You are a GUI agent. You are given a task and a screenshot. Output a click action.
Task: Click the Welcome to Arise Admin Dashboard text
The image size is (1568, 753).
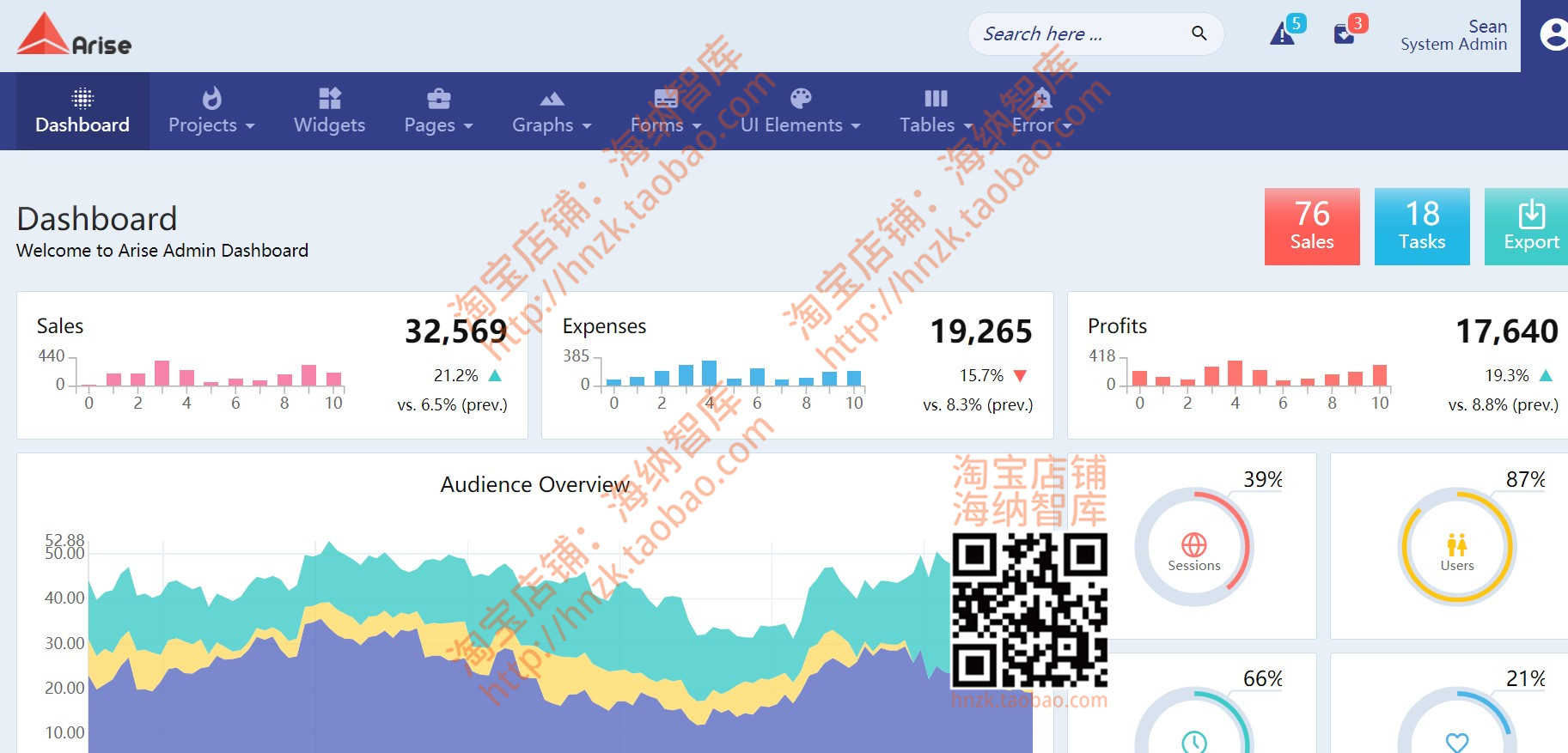click(x=162, y=251)
